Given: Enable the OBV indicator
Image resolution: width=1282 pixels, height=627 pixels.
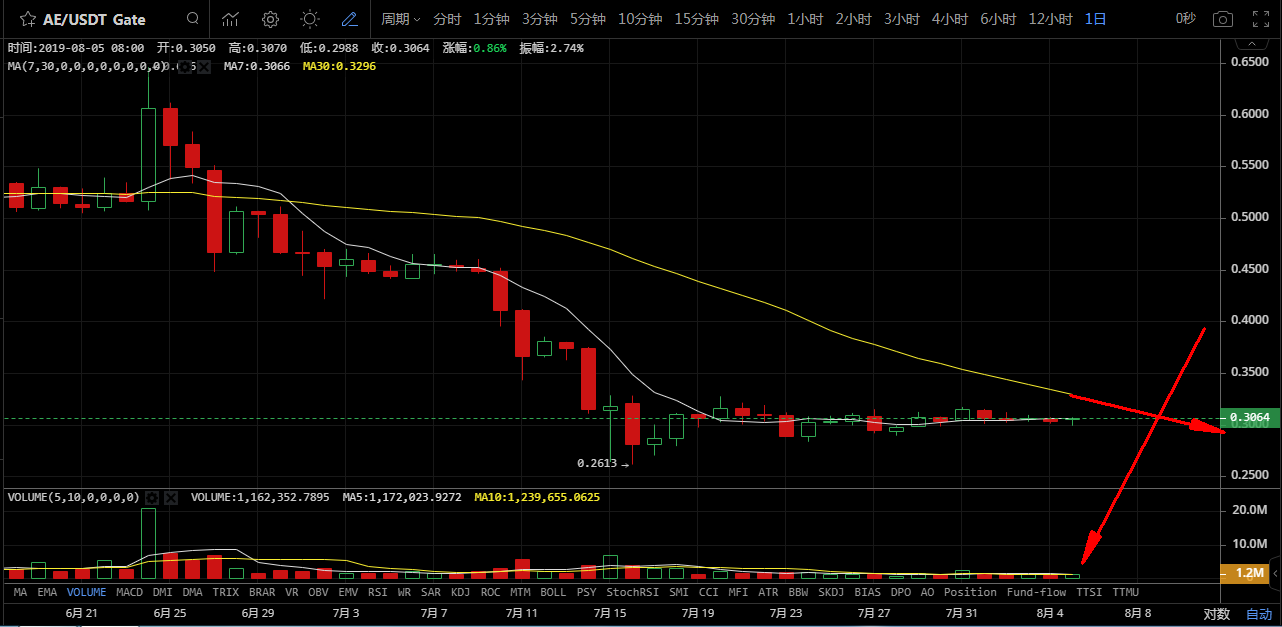Looking at the screenshot, I should 318,592.
